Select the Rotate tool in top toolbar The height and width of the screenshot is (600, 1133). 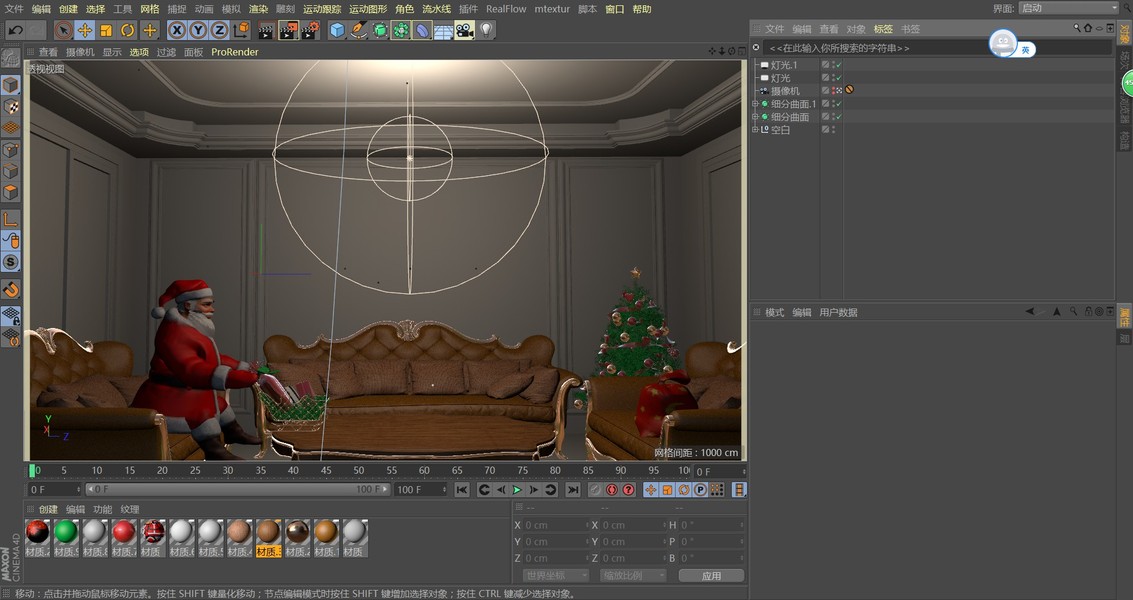tap(128, 30)
